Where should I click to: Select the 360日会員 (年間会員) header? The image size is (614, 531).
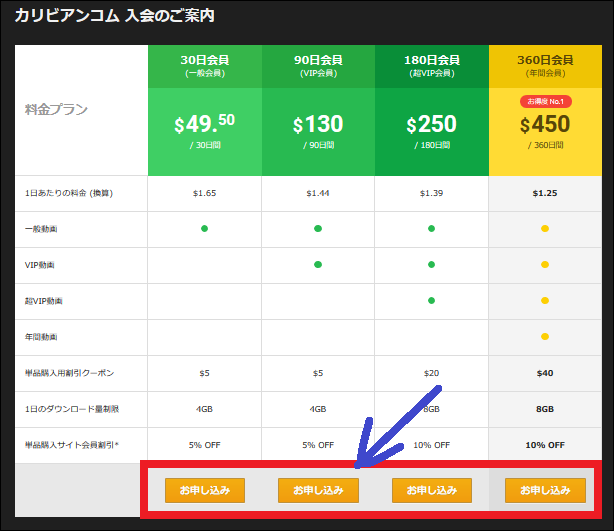[x=545, y=65]
